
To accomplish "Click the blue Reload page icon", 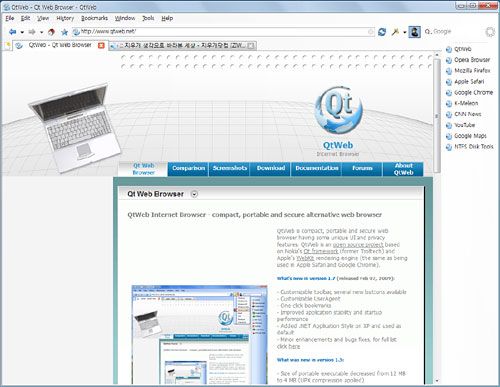I will coord(382,32).
